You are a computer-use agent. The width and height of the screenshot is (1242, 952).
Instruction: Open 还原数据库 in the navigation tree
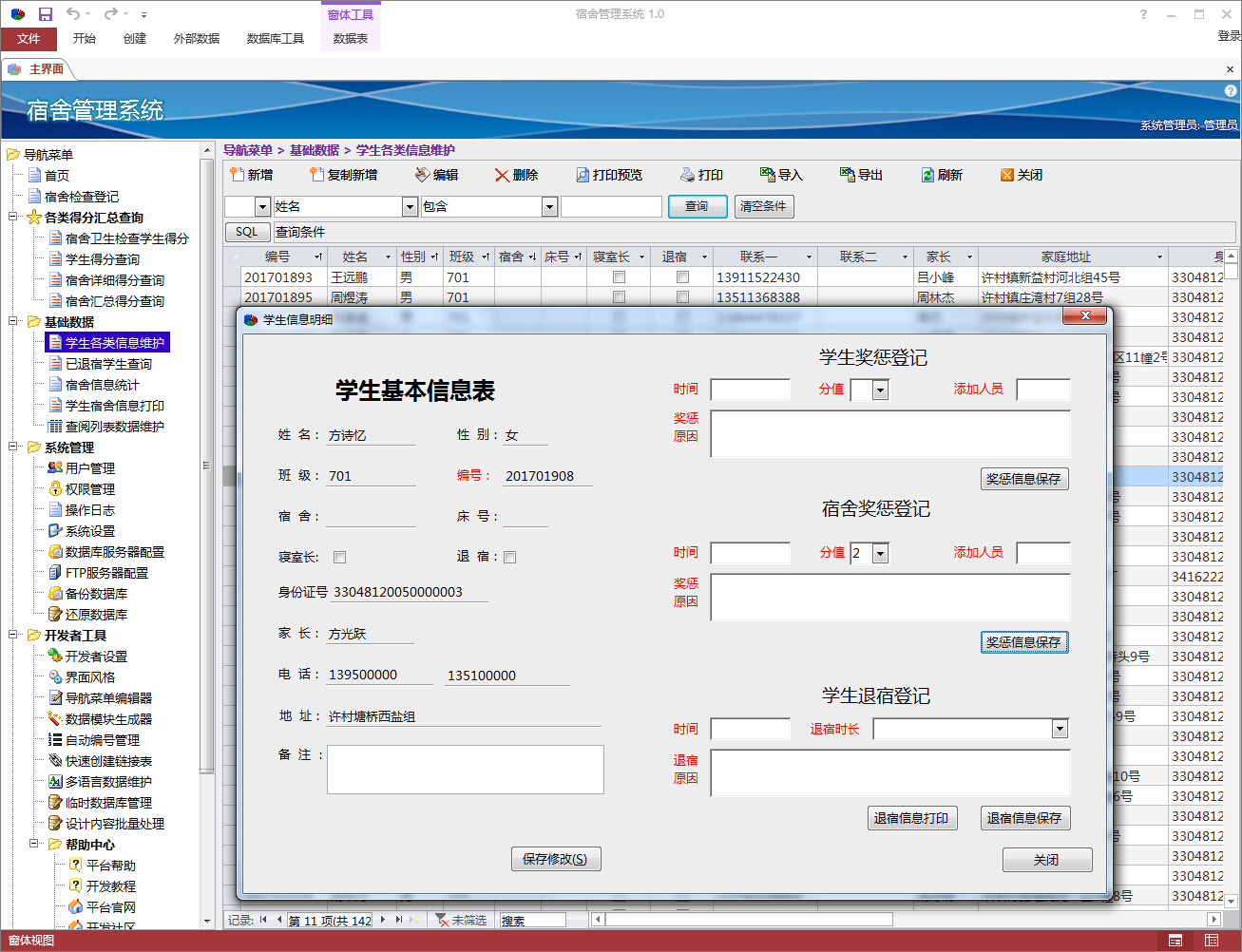pos(96,614)
